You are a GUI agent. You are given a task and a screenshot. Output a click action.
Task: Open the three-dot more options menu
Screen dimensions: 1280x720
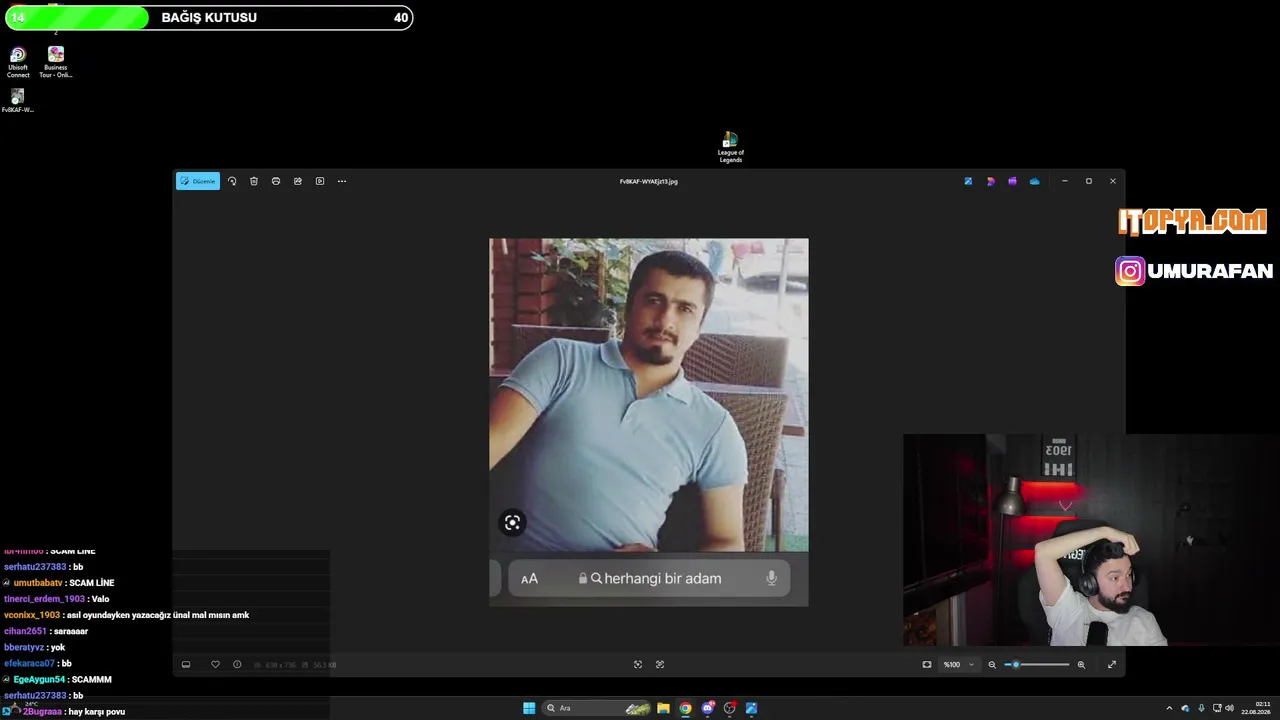342,181
